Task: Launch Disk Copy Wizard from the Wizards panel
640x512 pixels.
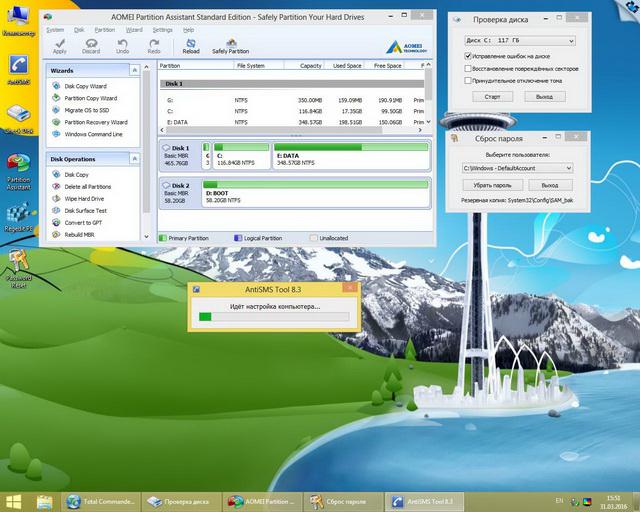Action: [x=85, y=86]
